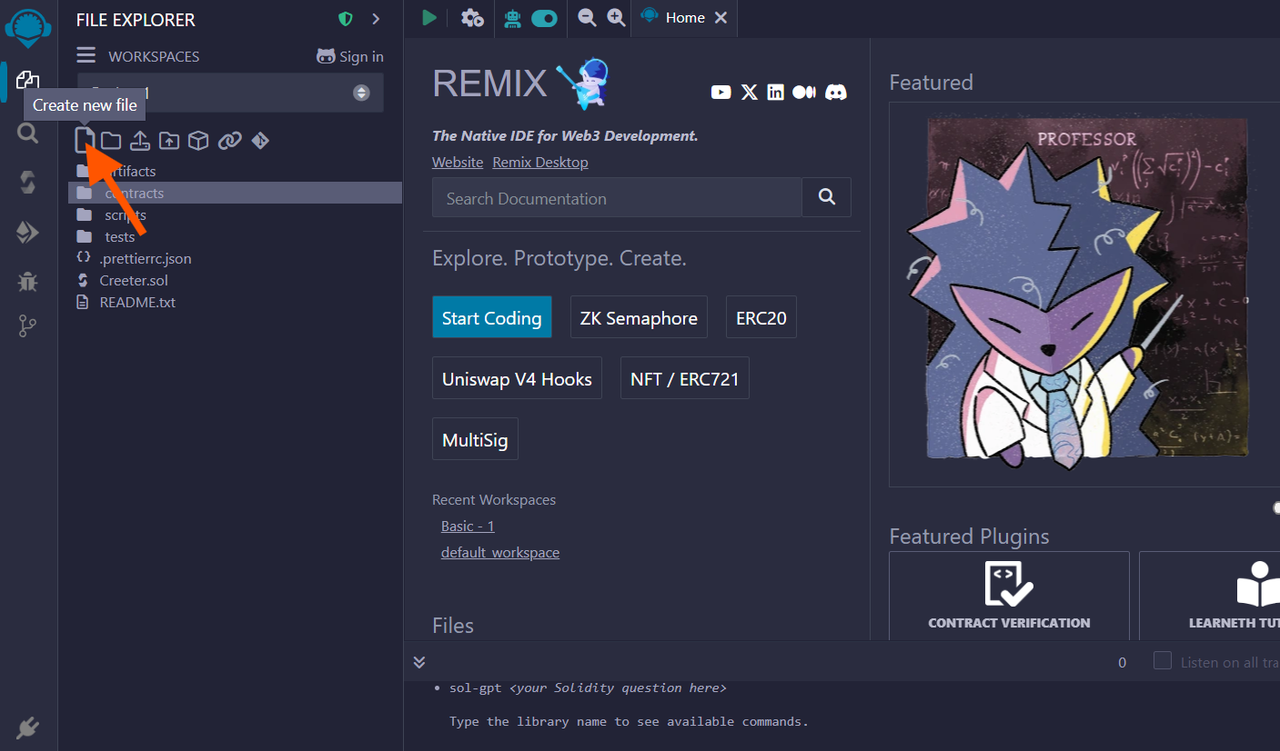Click the MultiSig template button
This screenshot has height=751, width=1280.
click(475, 439)
